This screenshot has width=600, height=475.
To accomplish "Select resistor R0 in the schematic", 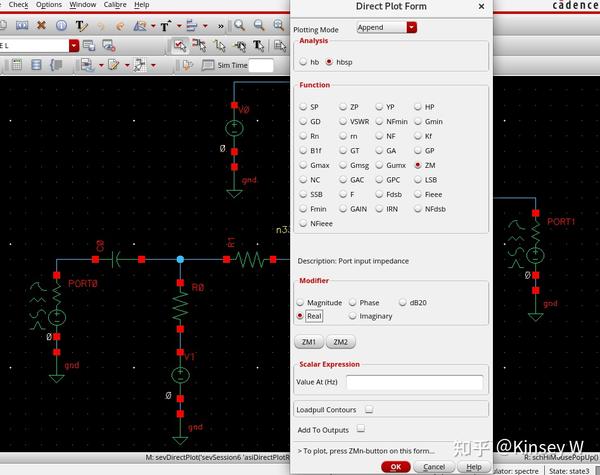I will (180, 306).
